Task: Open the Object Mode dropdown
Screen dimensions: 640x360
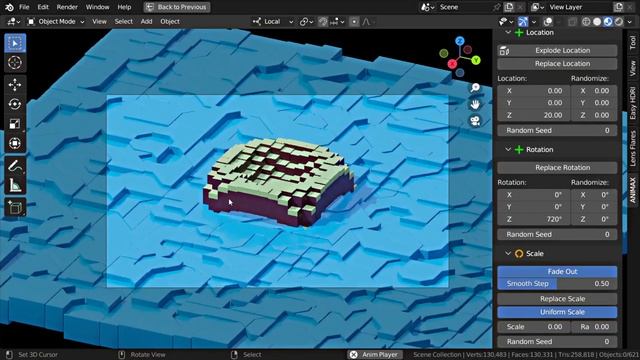Action: point(56,22)
